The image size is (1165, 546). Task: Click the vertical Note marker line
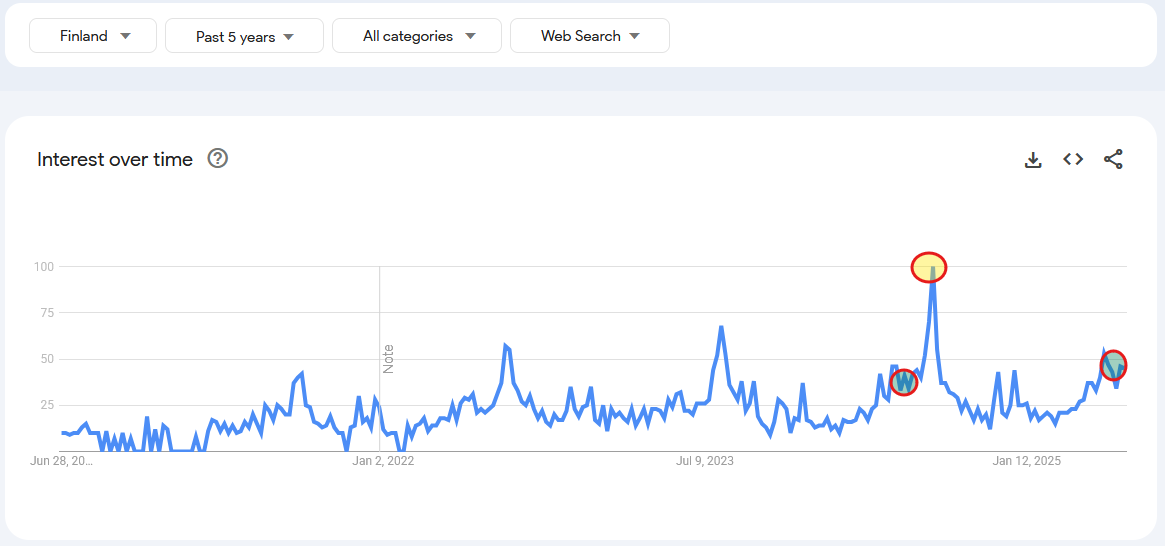click(x=380, y=358)
